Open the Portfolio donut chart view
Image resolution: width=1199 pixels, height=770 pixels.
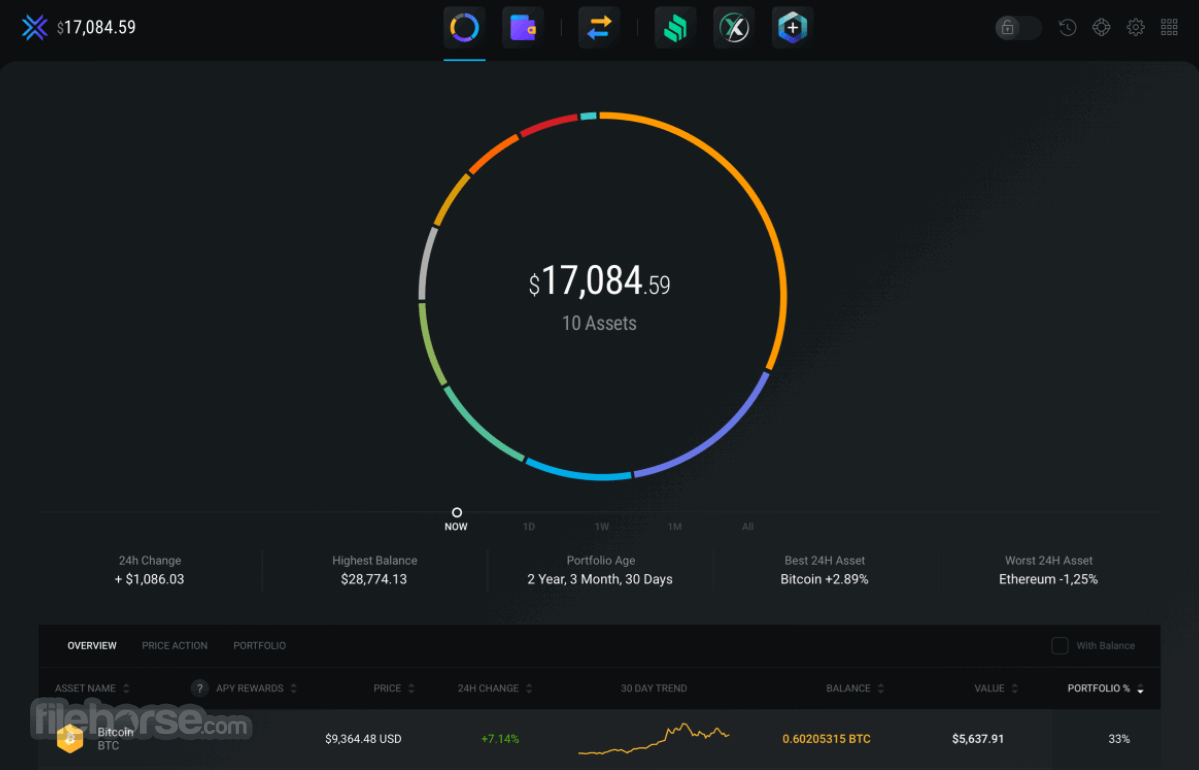[463, 27]
